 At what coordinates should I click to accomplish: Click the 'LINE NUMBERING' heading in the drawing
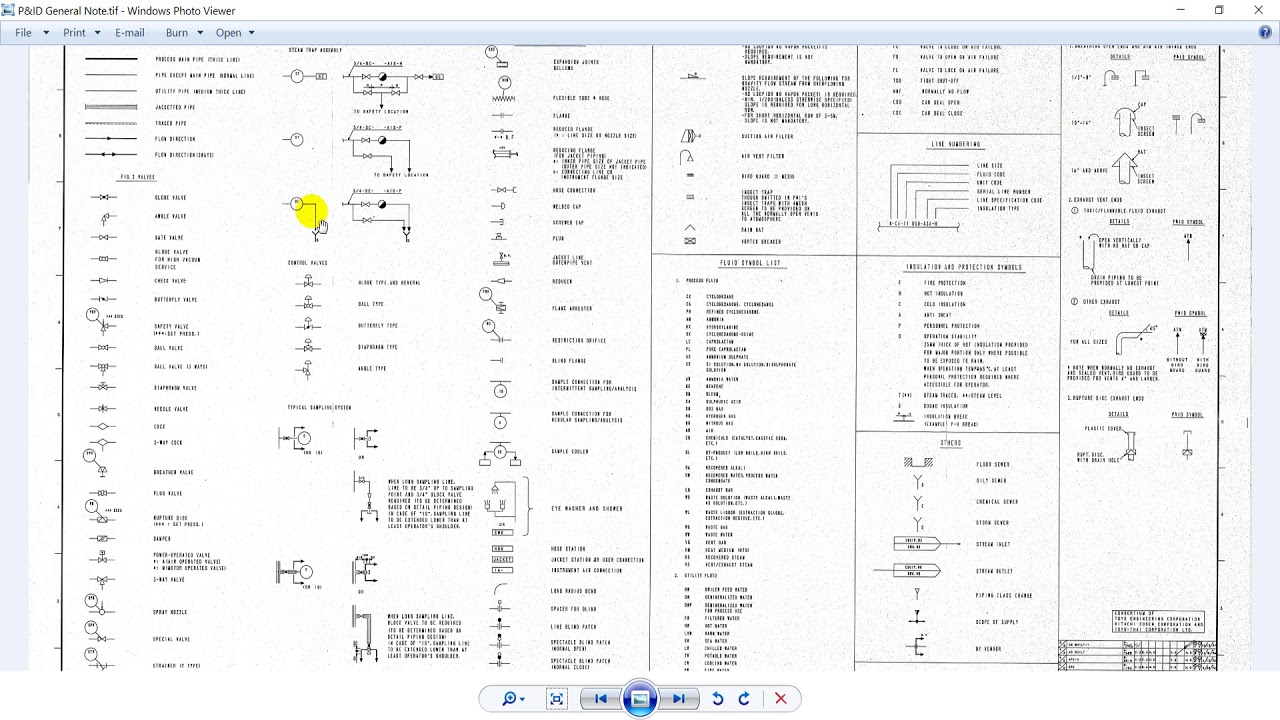pyautogui.click(x=956, y=144)
